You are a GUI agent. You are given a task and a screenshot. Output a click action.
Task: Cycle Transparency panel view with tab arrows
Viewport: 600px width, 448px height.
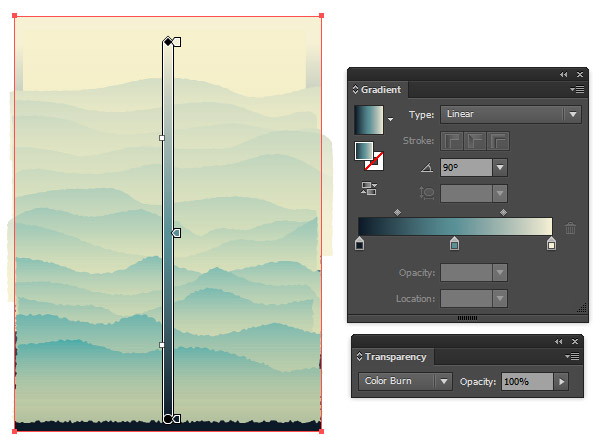point(359,357)
